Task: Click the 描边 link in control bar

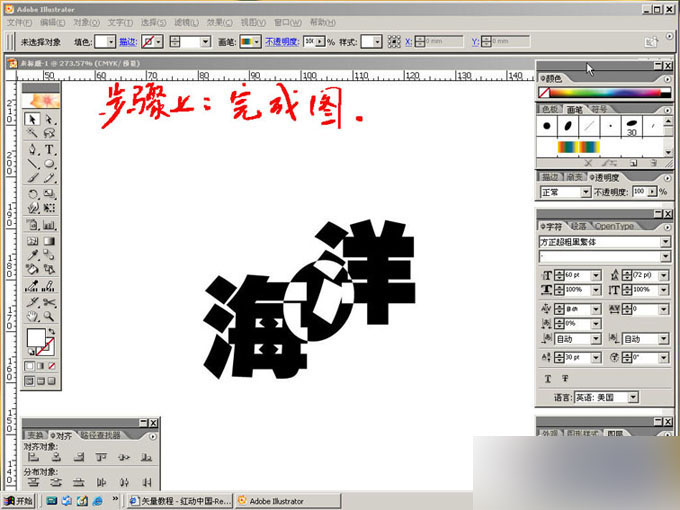Action: (128, 42)
